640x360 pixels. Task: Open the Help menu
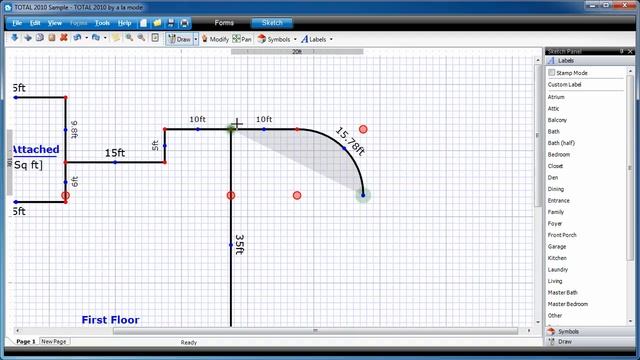point(124,23)
